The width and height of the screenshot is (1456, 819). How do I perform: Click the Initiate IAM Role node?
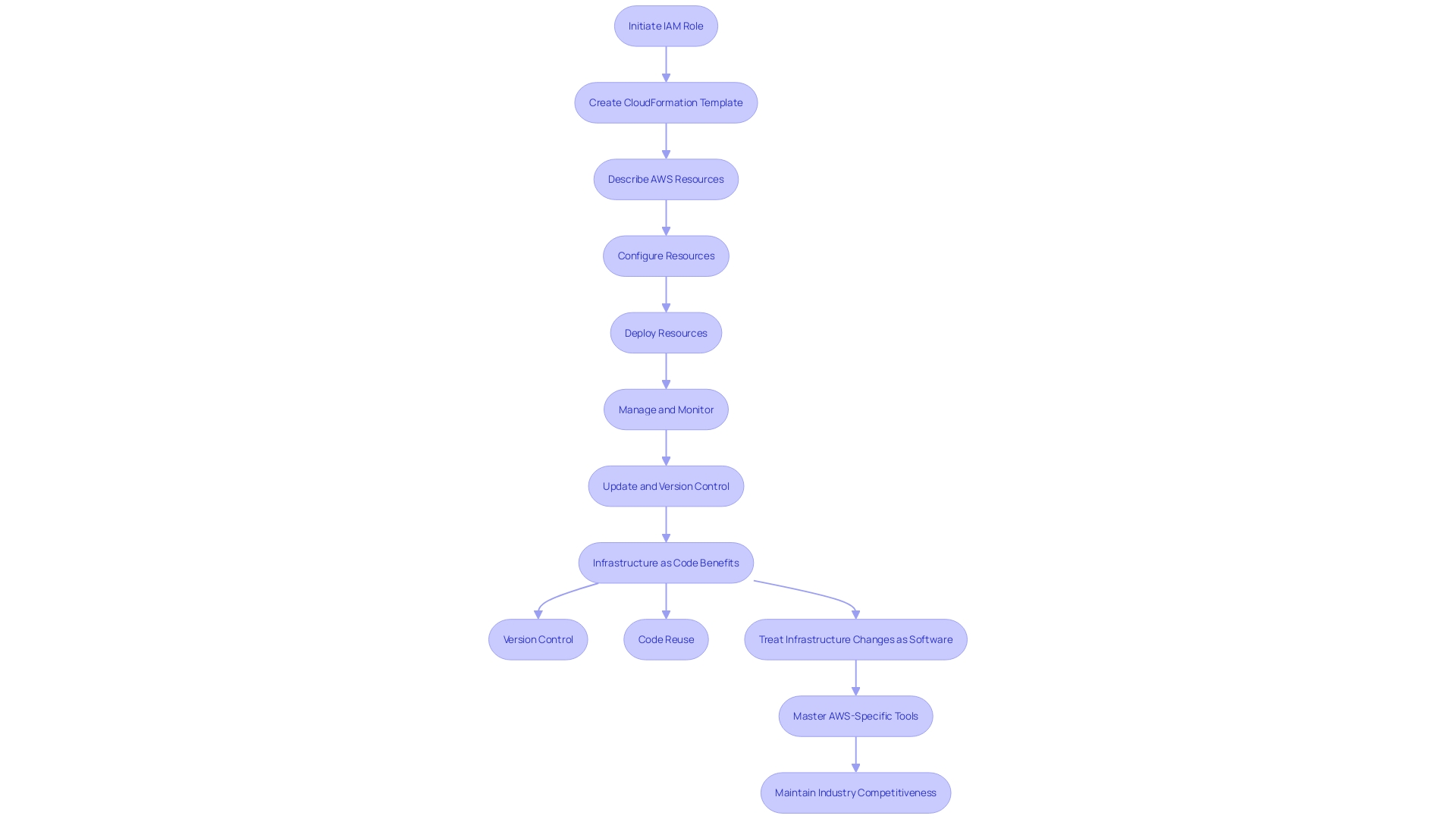point(666,25)
